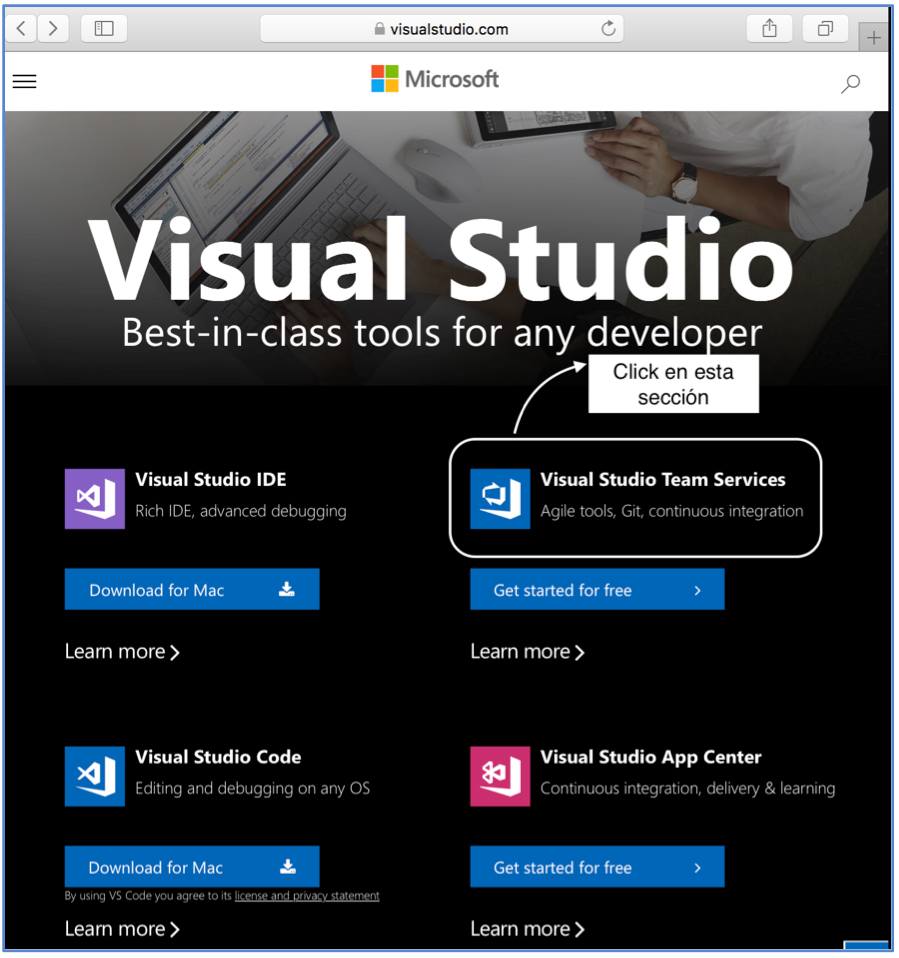Open the Safari share menu
The height and width of the screenshot is (958, 899).
(x=769, y=28)
